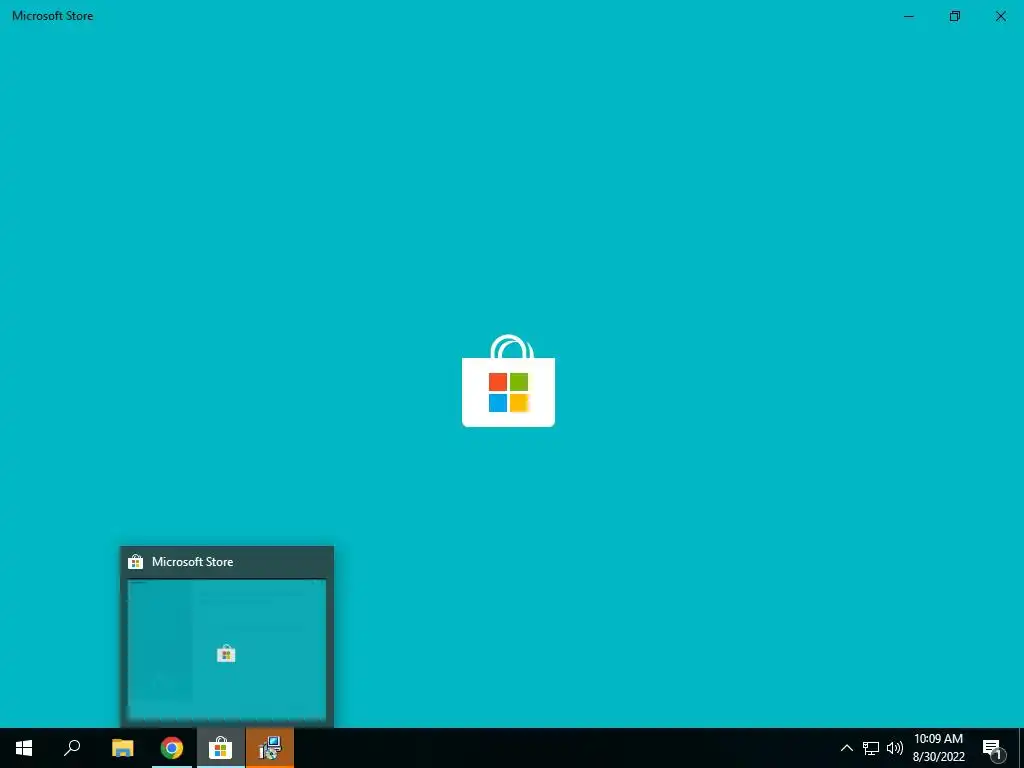
Task: Open the flashing orange installer taskbar icon
Action: (270, 748)
